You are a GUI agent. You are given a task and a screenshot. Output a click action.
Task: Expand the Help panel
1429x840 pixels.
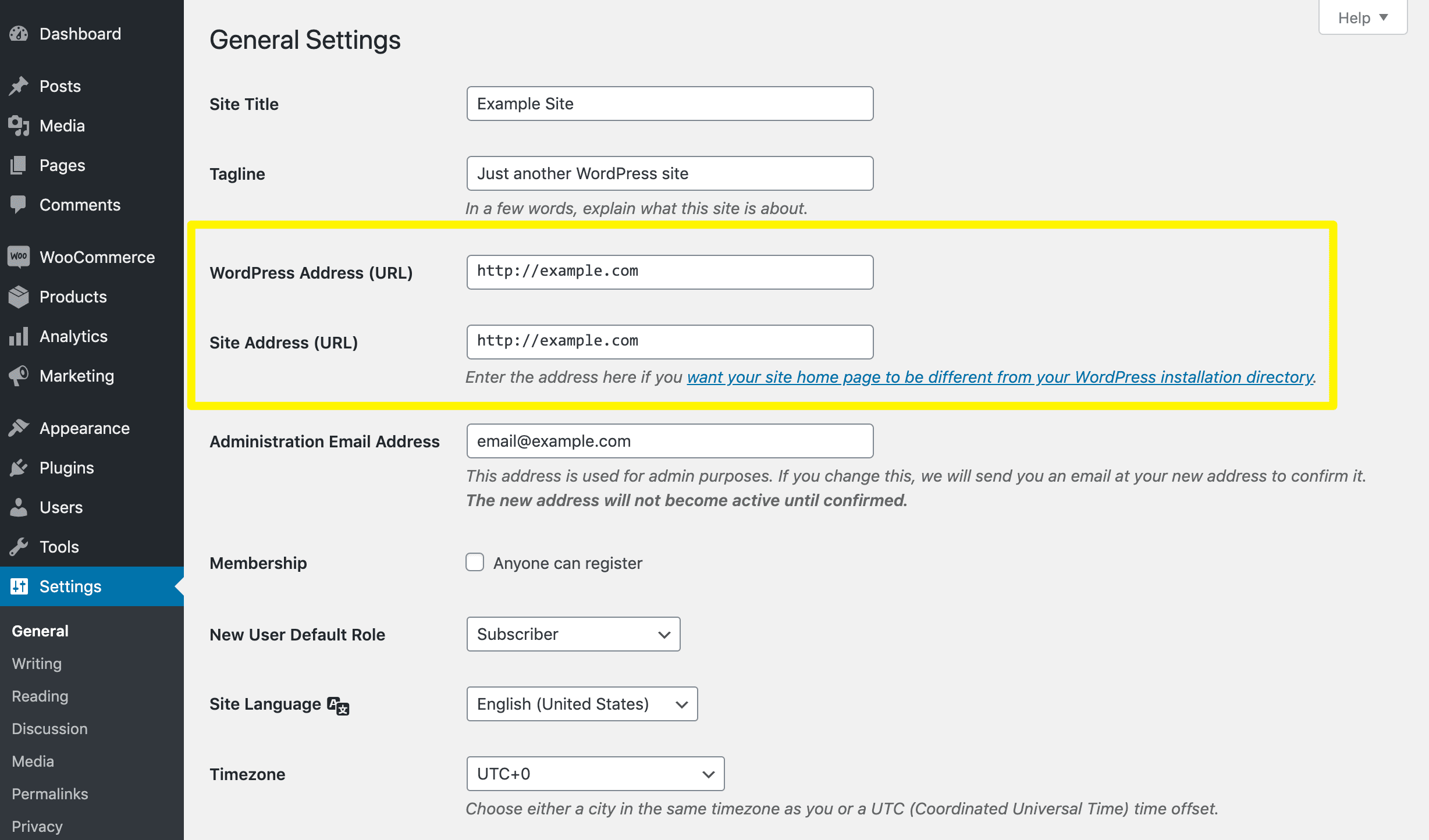1362,17
